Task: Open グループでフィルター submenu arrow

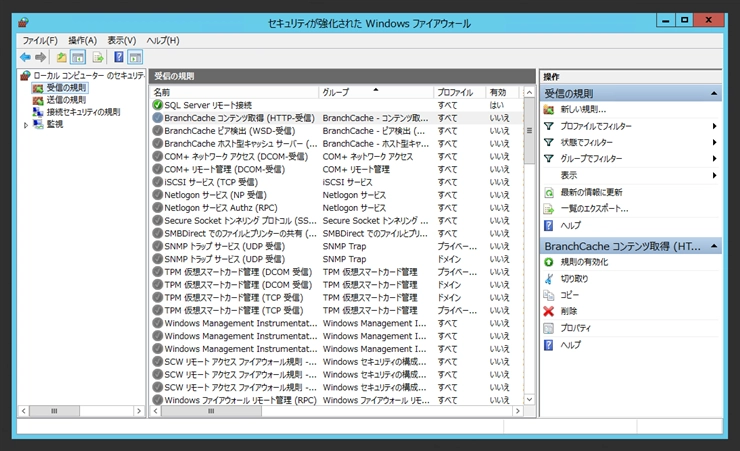Action: (715, 159)
